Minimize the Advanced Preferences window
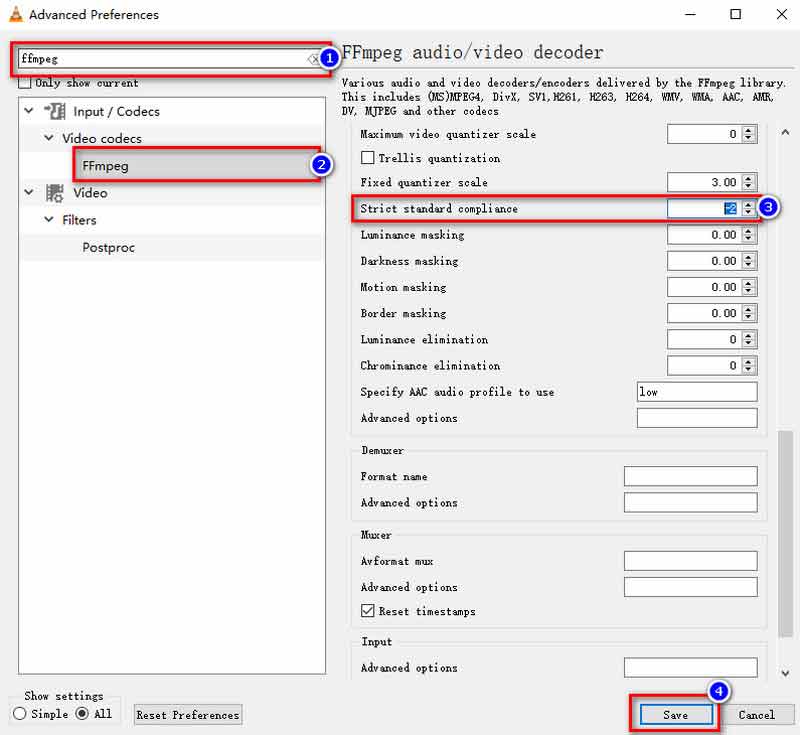The image size is (800, 735). point(690,14)
